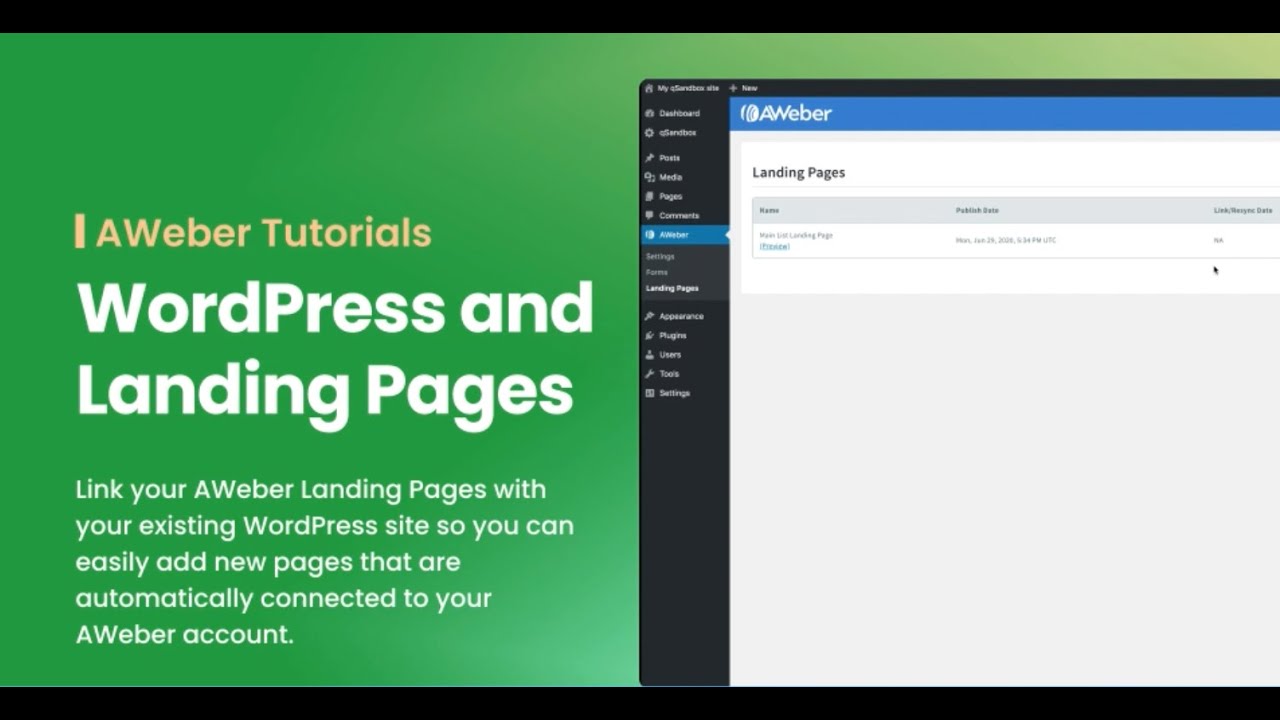Open Settings under the AWeber submenu

660,256
